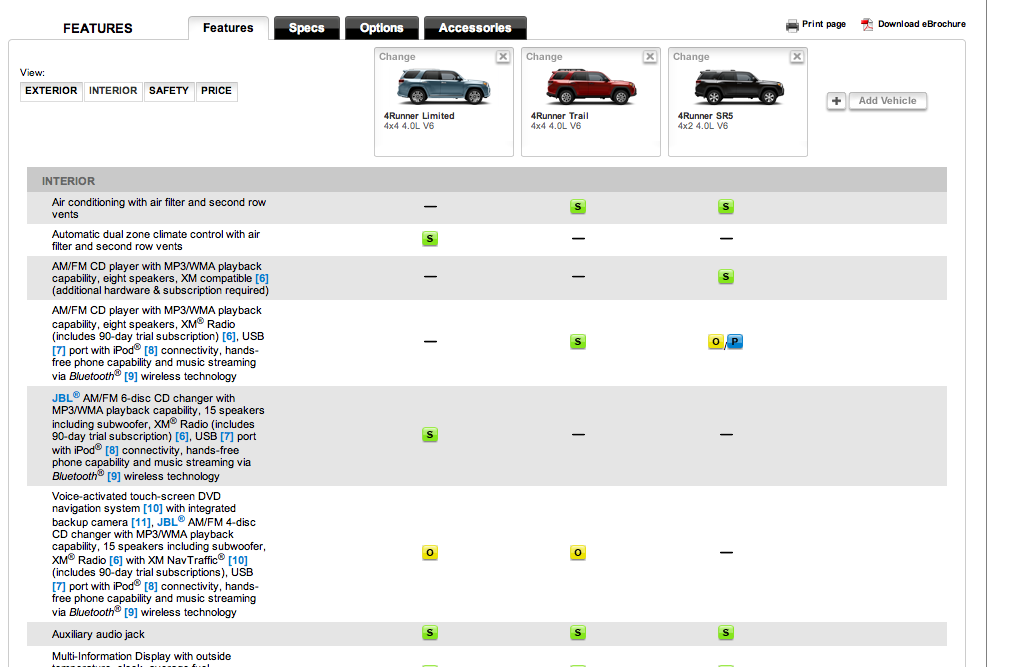Switch to the Specs tab
This screenshot has width=1022, height=667.
[x=306, y=28]
